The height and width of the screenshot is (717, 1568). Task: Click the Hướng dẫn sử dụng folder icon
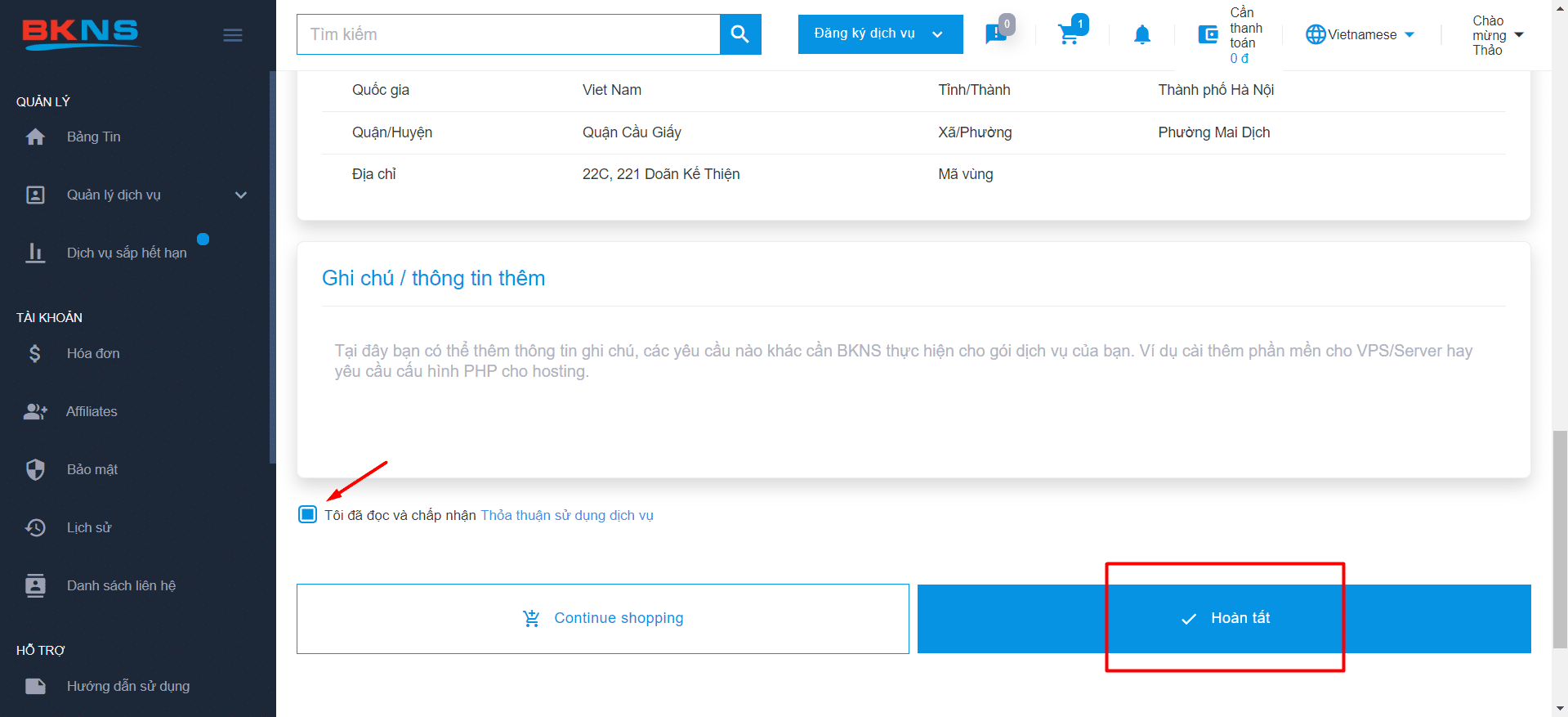(35, 686)
